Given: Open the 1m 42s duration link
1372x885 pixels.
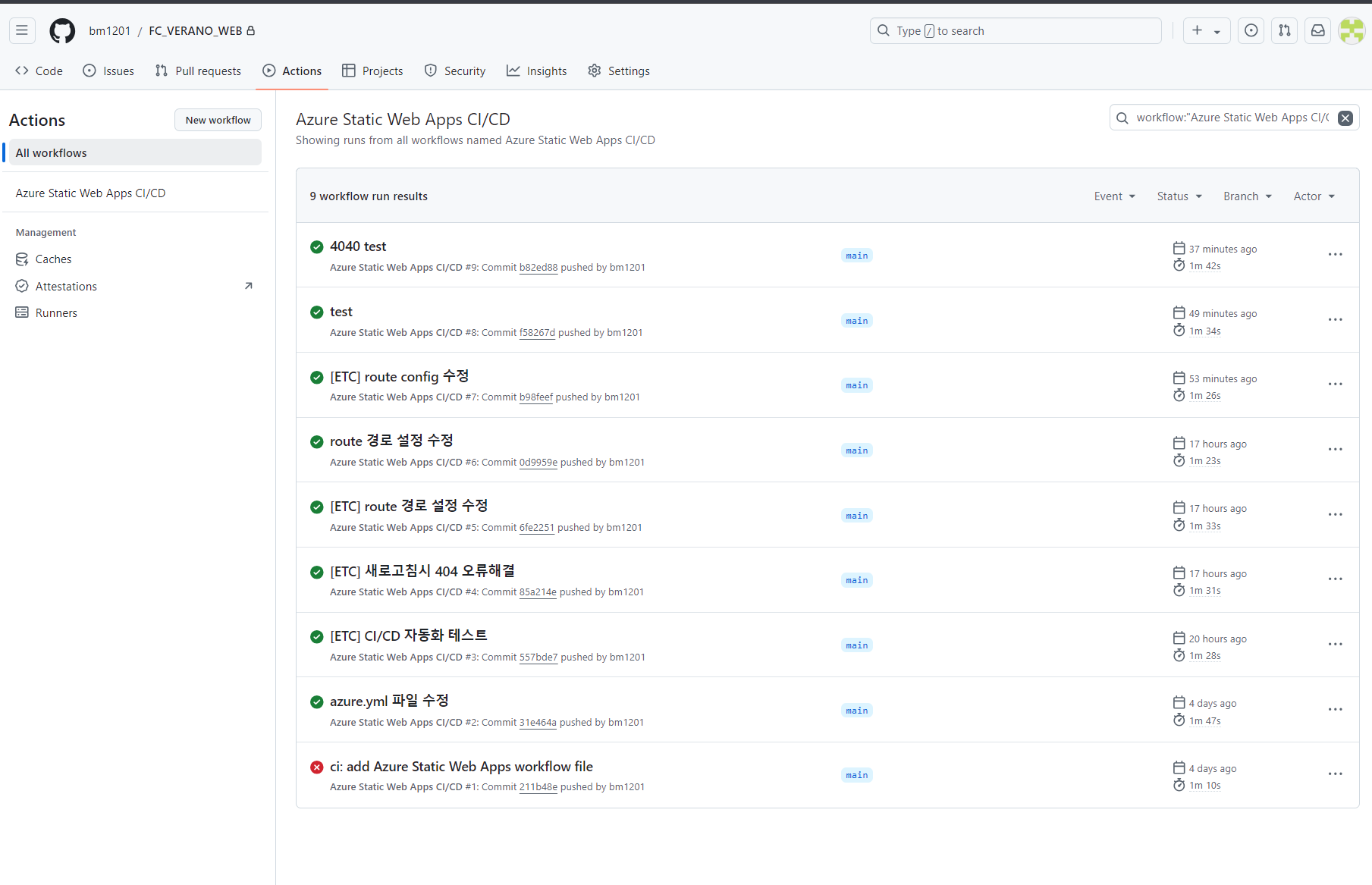Looking at the screenshot, I should [1205, 266].
